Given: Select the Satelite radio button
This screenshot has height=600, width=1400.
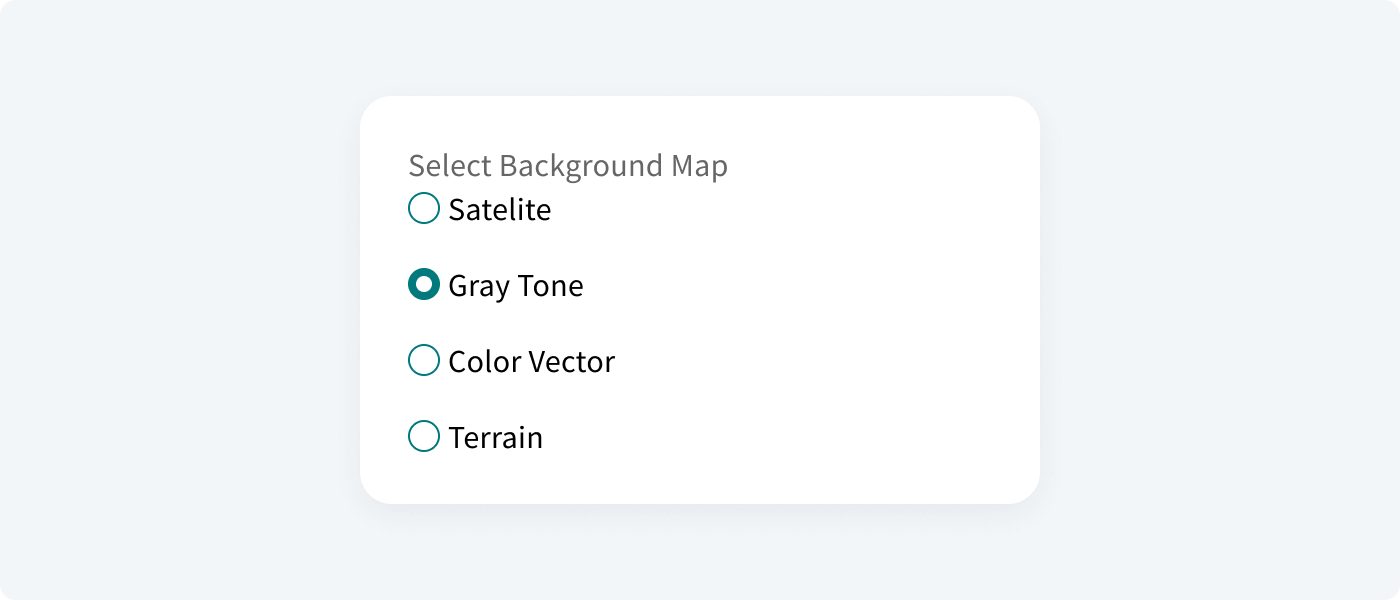Looking at the screenshot, I should [x=424, y=209].
